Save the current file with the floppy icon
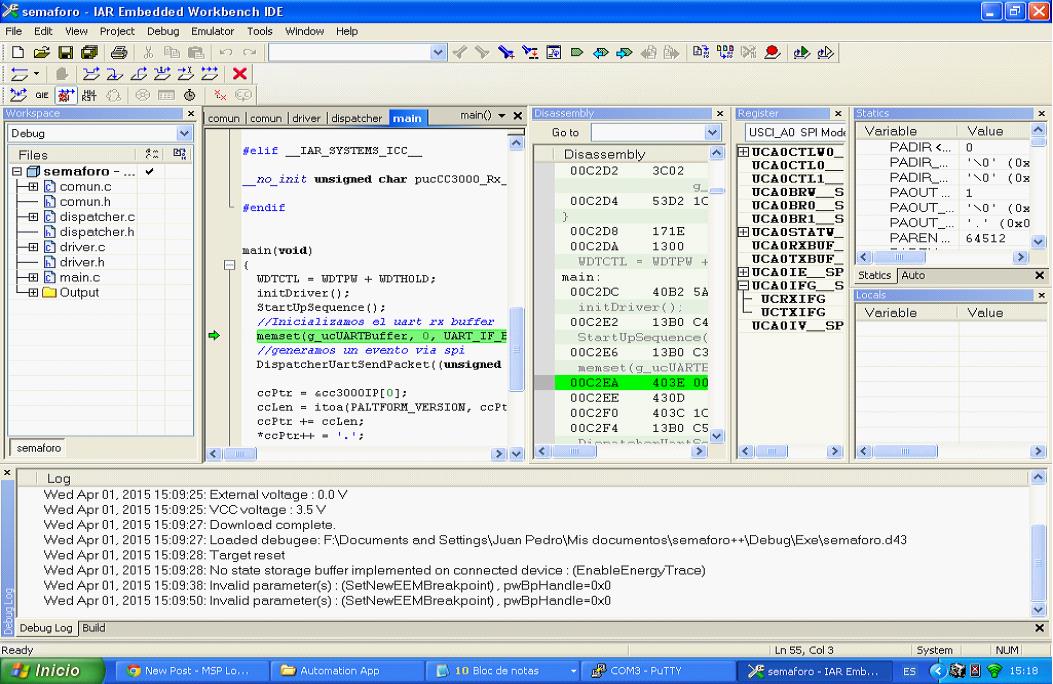 coord(65,52)
